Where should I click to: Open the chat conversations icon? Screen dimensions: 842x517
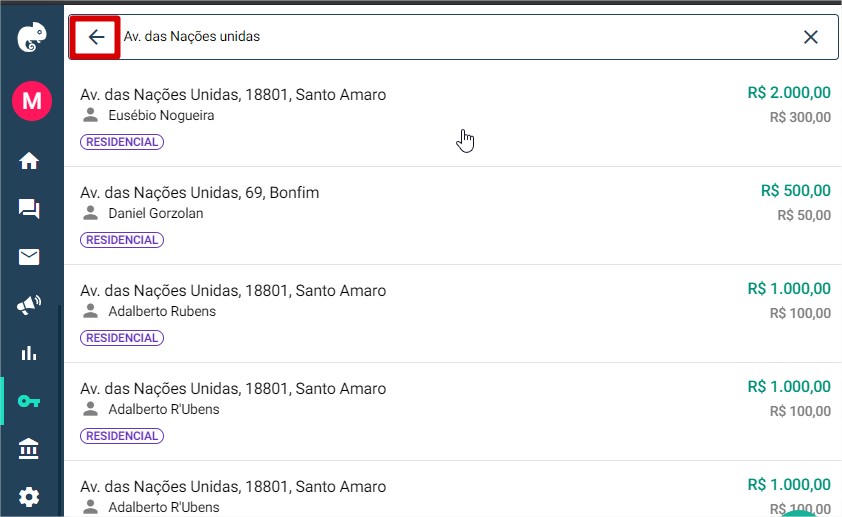(29, 209)
